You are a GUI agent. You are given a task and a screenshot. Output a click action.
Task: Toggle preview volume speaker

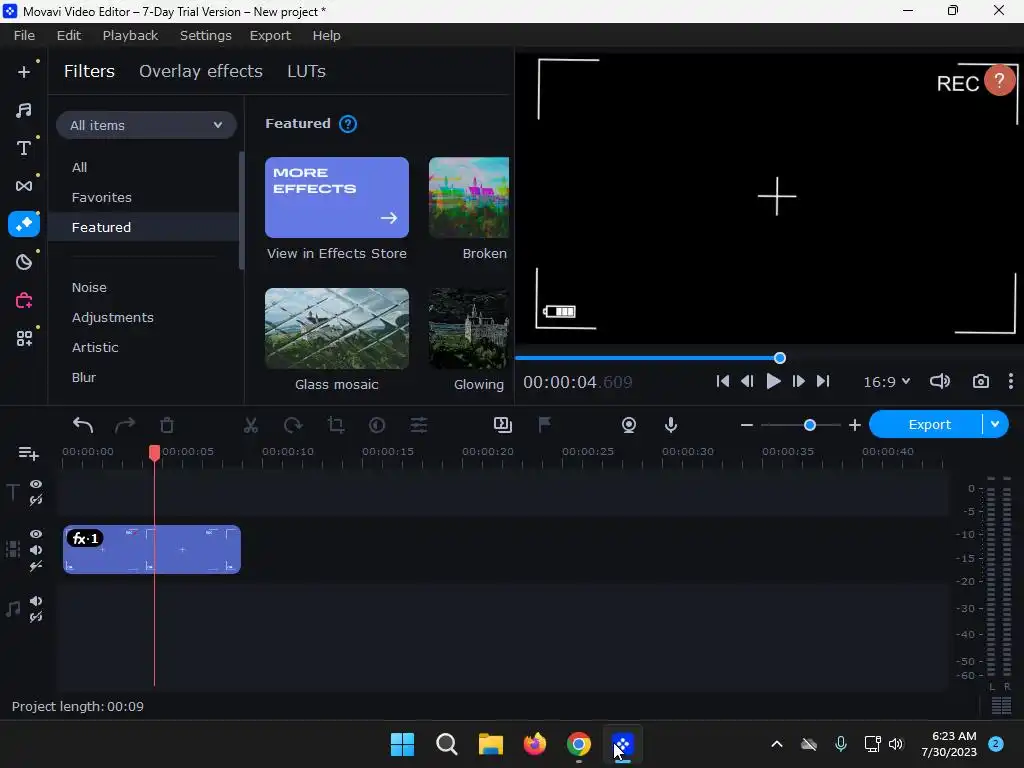click(x=940, y=381)
